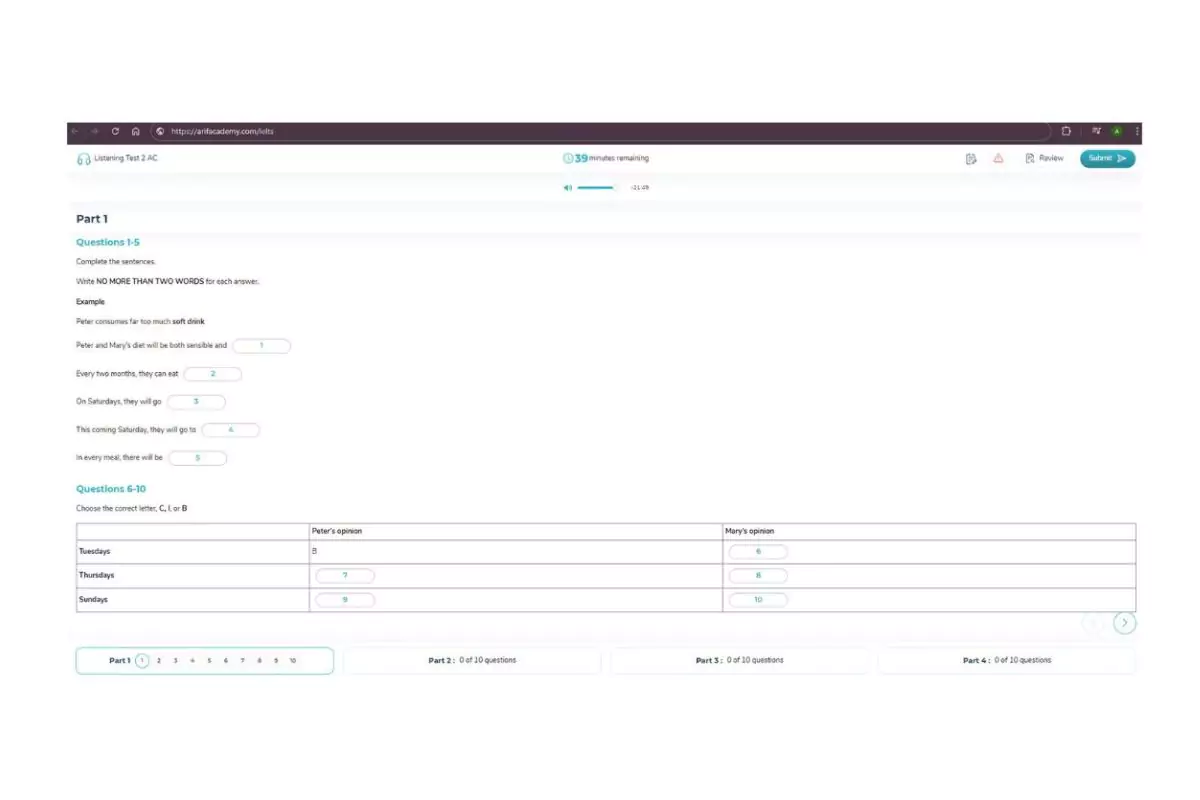The height and width of the screenshot is (800, 1200).
Task: Click the next page arrow circle
Action: (1125, 623)
